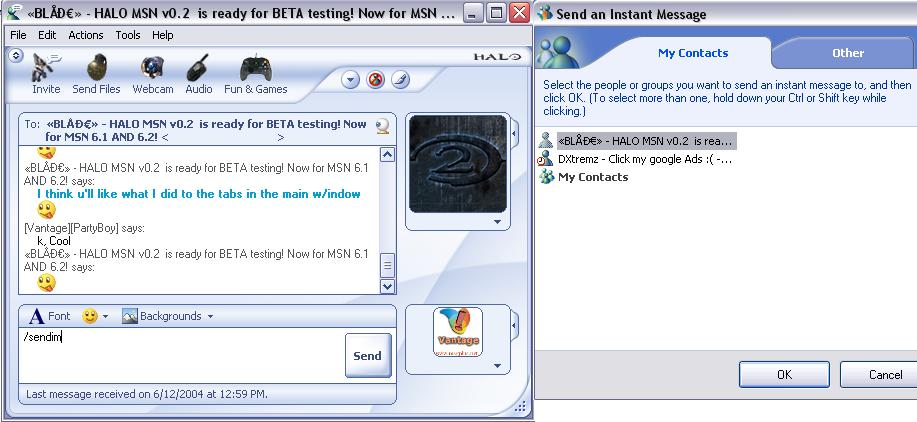Open the Edit menu
This screenshot has height=422, width=917.
click(x=47, y=35)
